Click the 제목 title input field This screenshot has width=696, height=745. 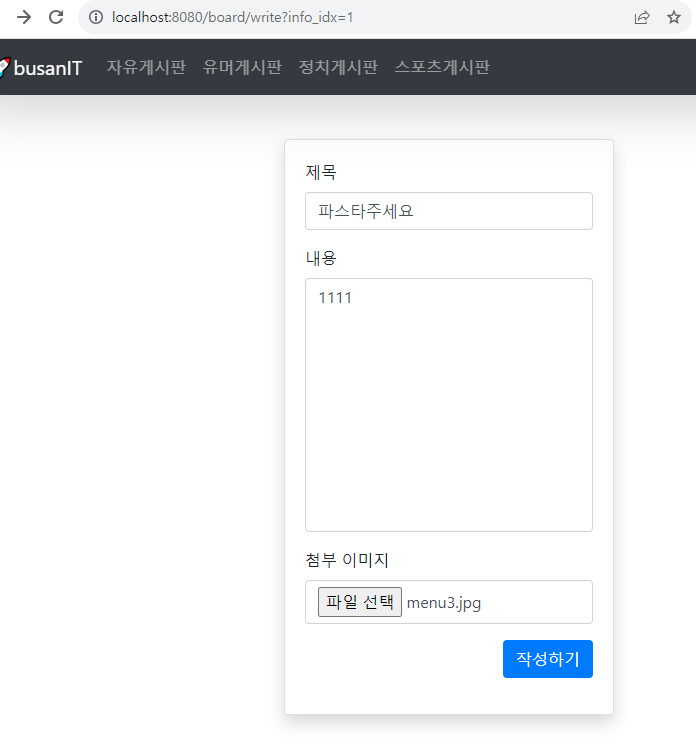tap(449, 211)
